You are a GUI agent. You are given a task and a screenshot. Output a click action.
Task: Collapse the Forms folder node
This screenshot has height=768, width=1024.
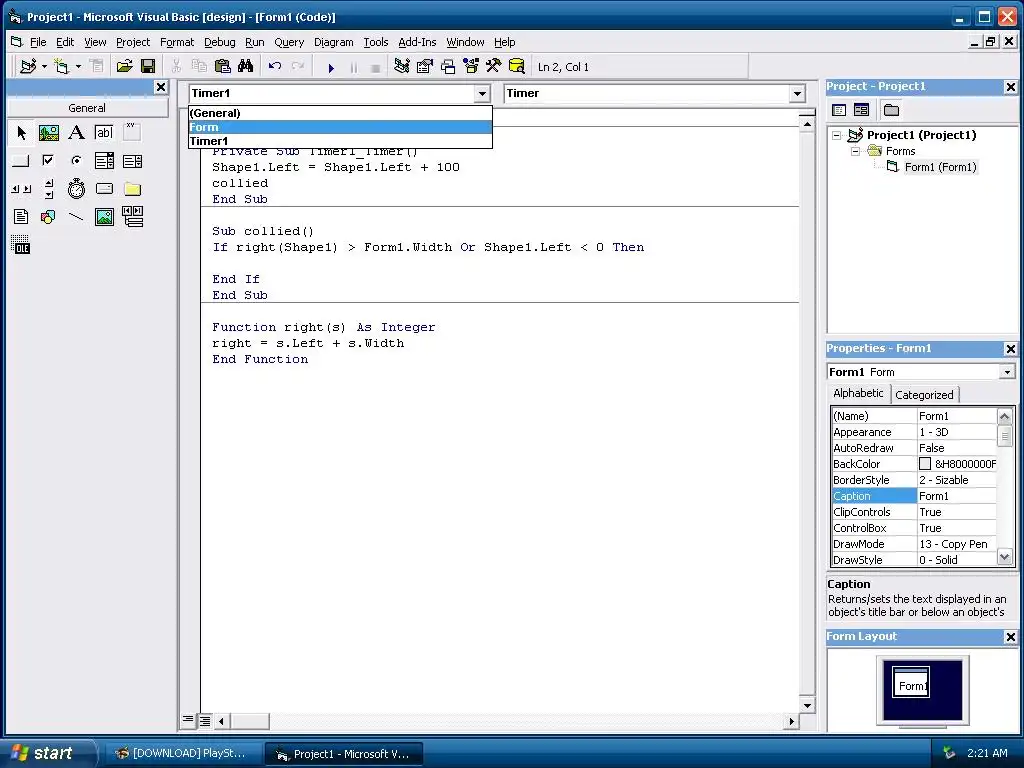coord(855,151)
